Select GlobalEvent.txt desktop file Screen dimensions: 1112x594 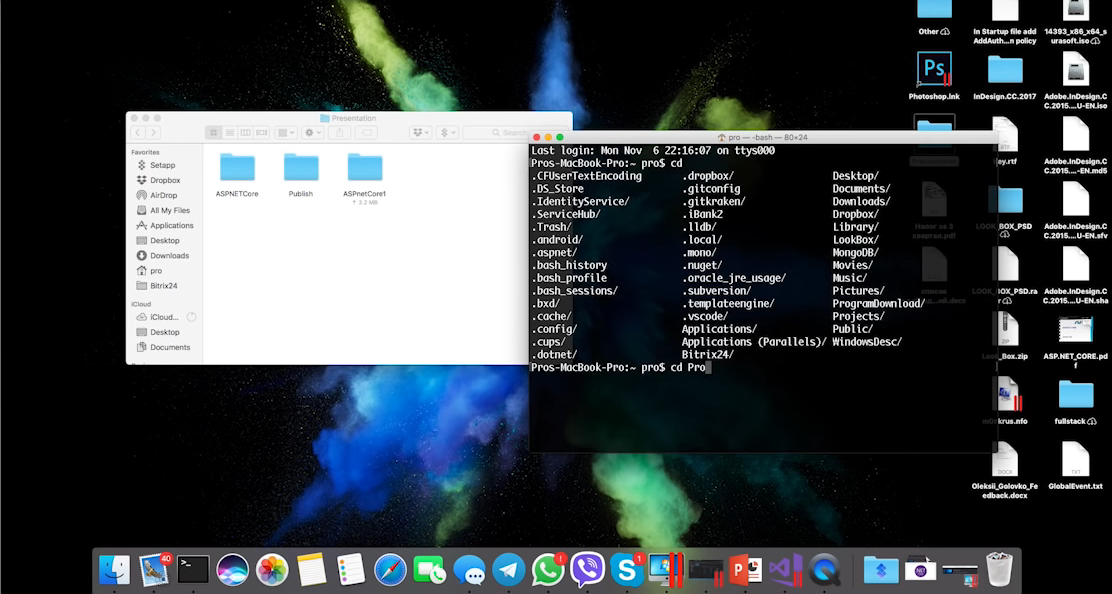pos(1075,466)
